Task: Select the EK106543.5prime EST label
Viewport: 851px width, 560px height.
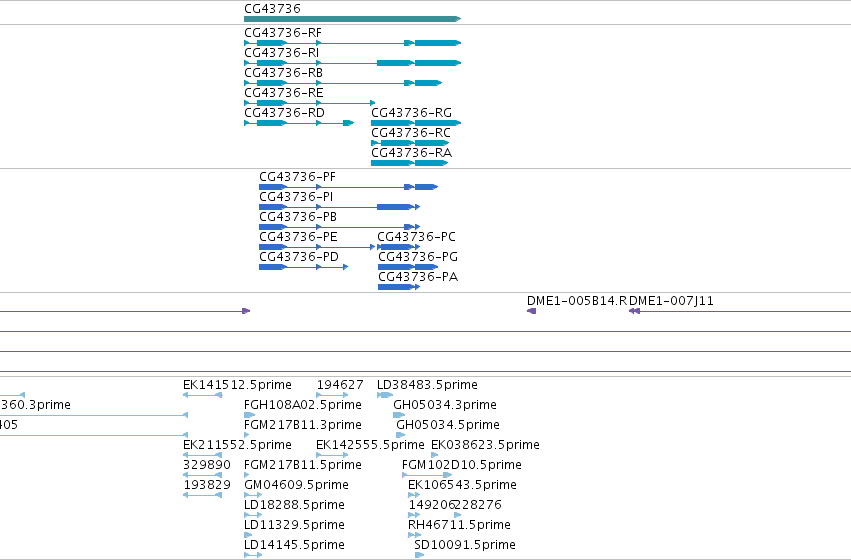Action: (462, 486)
